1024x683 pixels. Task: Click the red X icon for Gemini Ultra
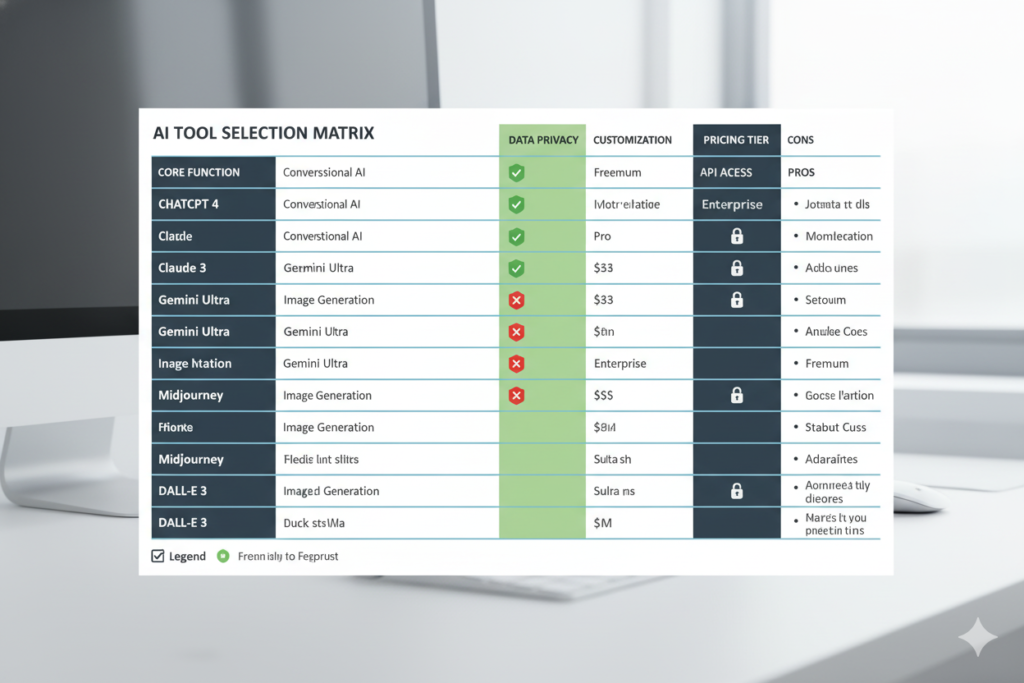[x=516, y=299]
